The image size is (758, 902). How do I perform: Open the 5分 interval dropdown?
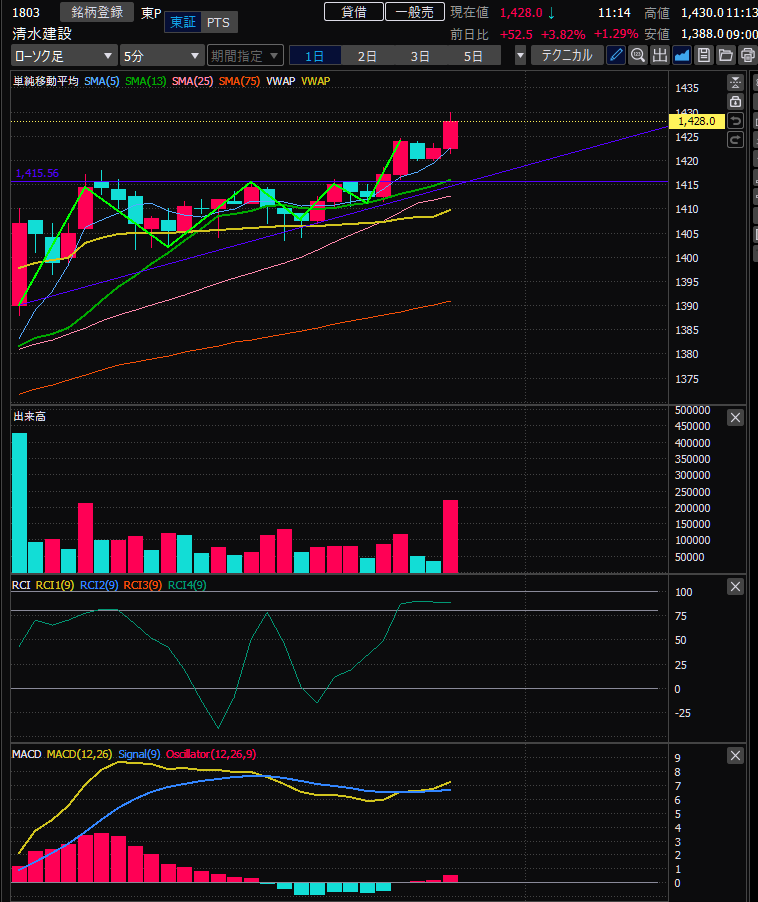pos(161,55)
